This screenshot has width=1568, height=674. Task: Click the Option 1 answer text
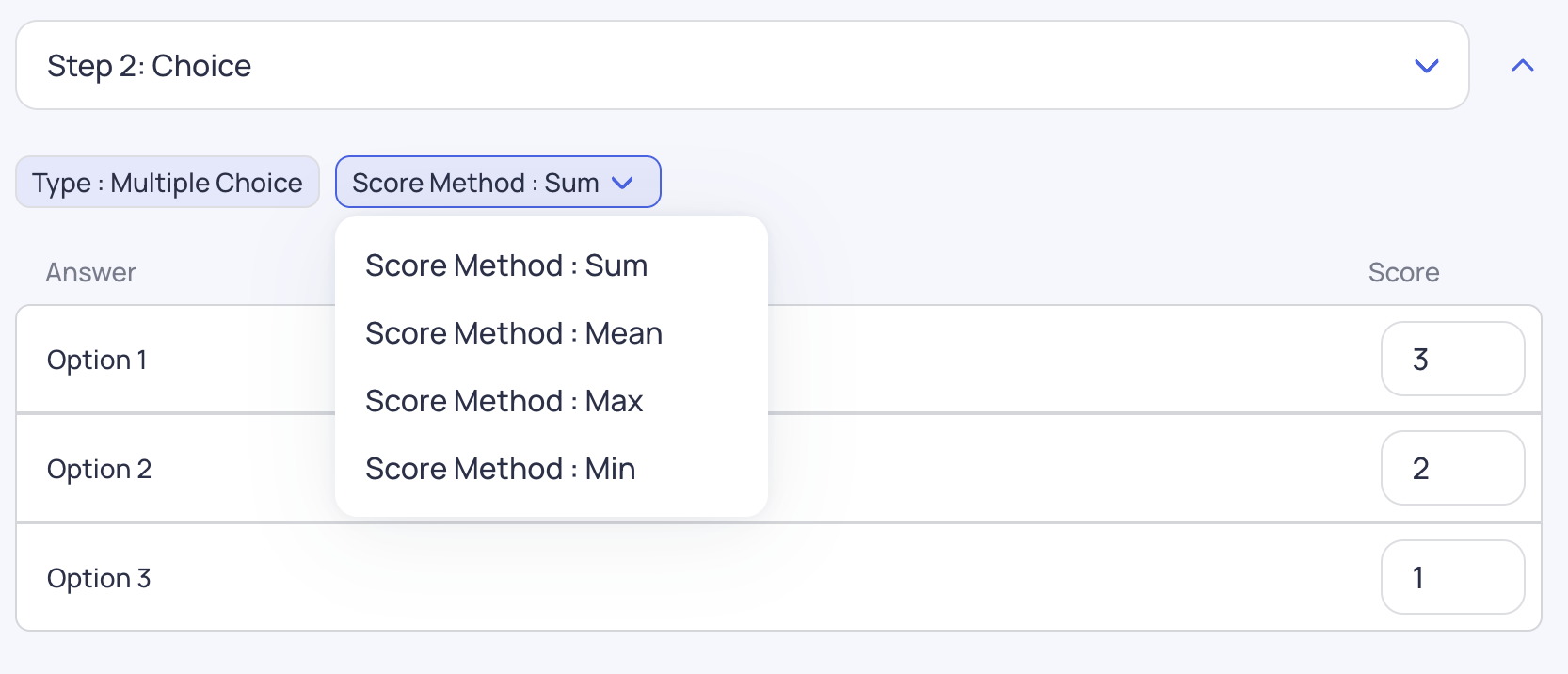(x=97, y=360)
